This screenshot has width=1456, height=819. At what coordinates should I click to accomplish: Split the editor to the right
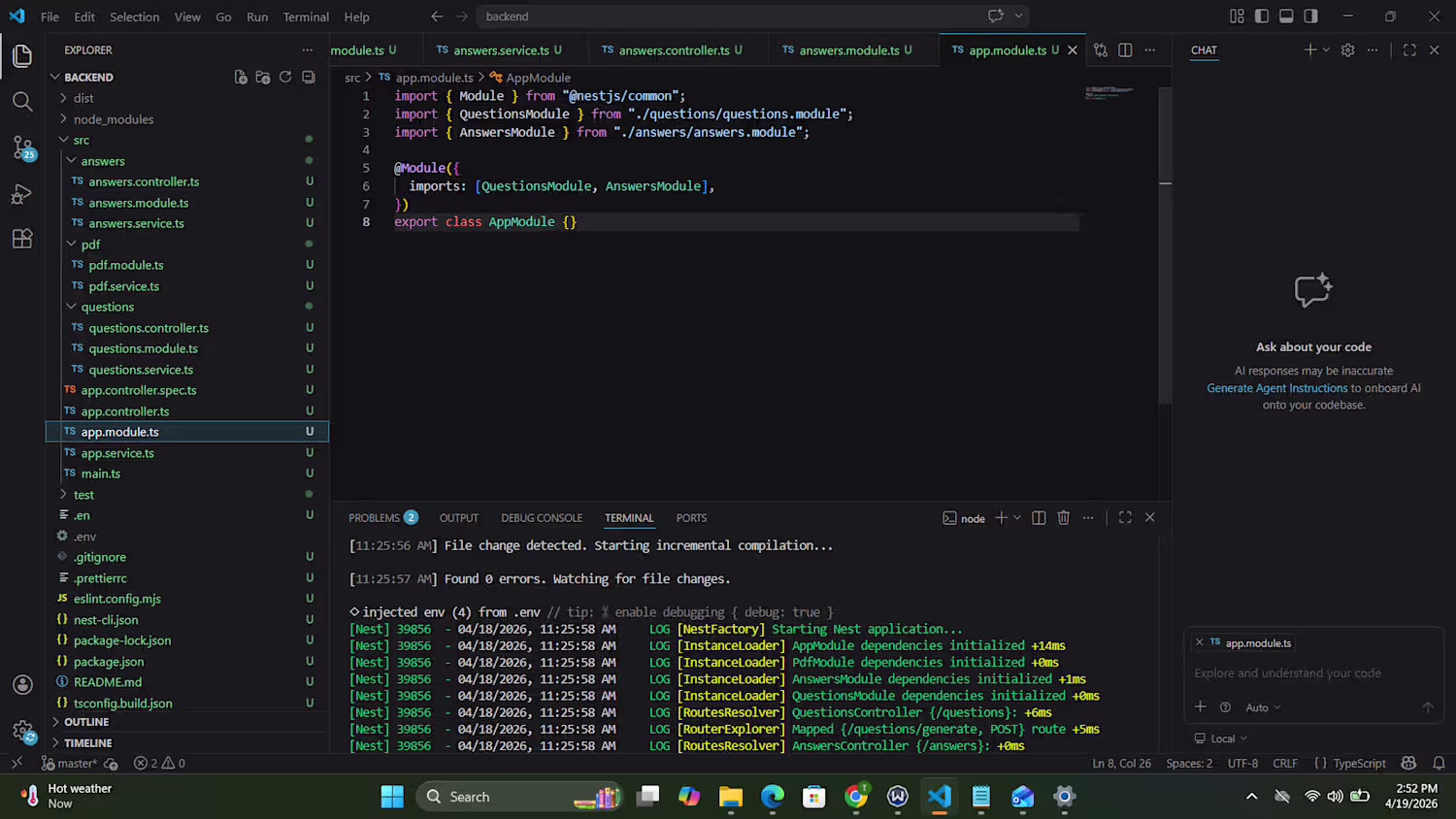pos(1125,50)
